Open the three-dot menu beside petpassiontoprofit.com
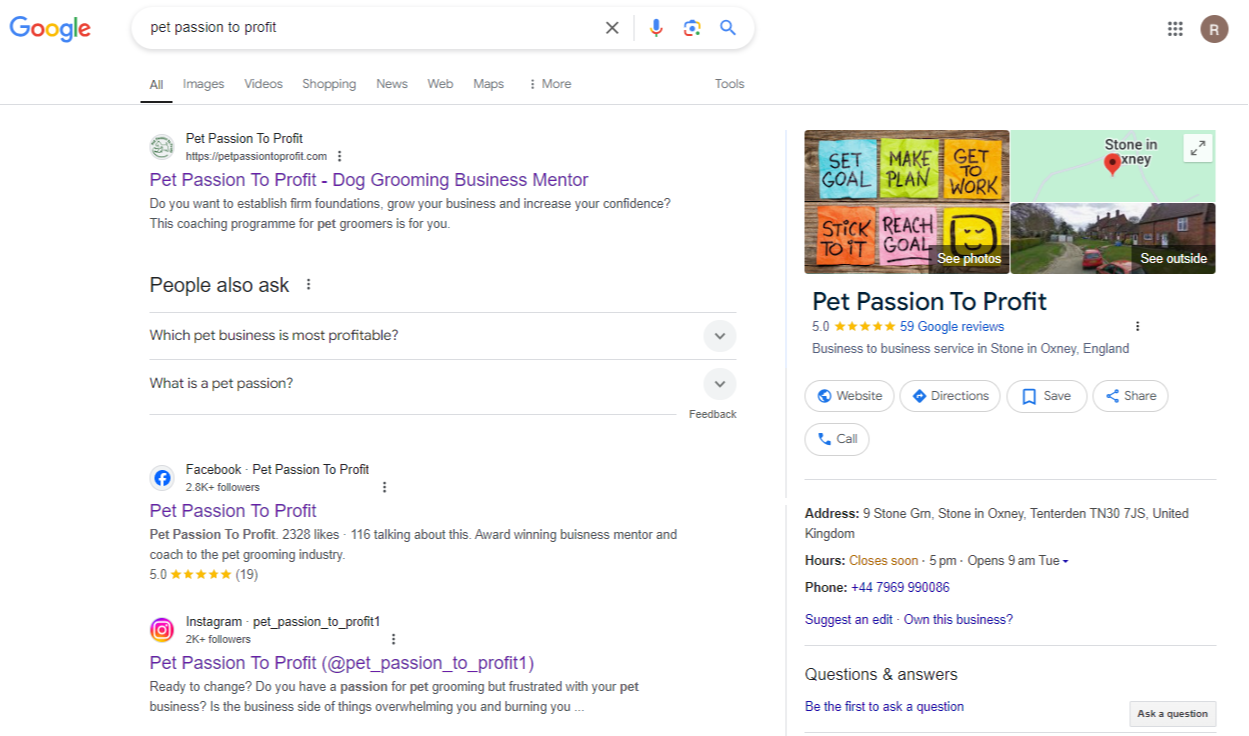The height and width of the screenshot is (736, 1249). tap(340, 156)
